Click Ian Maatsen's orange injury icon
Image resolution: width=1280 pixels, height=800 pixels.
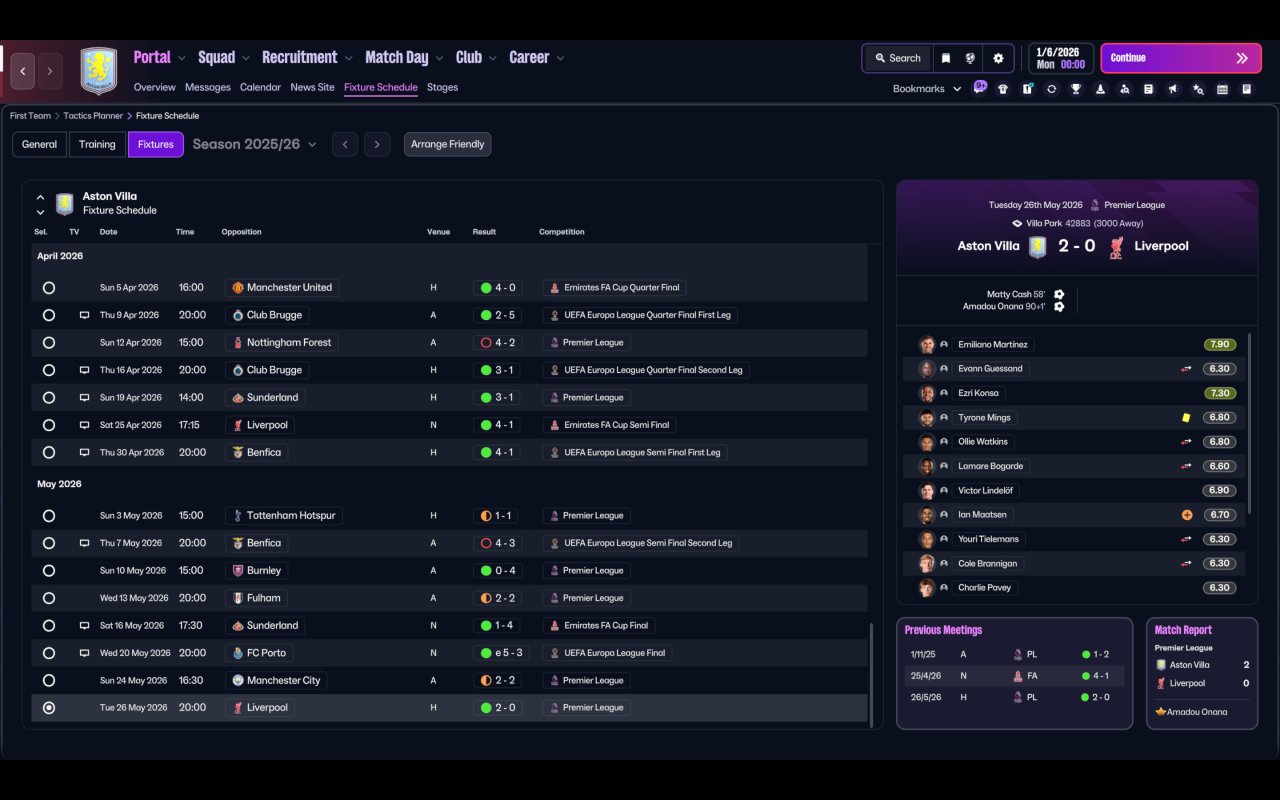tap(1187, 515)
